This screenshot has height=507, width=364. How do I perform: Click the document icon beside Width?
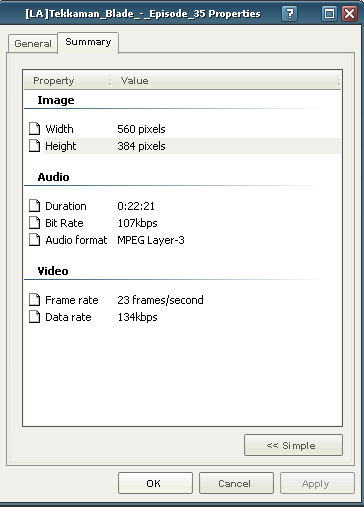[34, 129]
